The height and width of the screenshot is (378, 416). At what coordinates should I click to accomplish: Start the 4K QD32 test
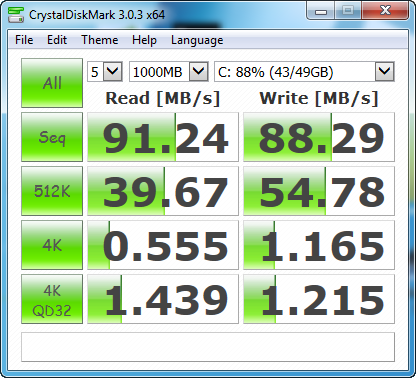click(52, 299)
